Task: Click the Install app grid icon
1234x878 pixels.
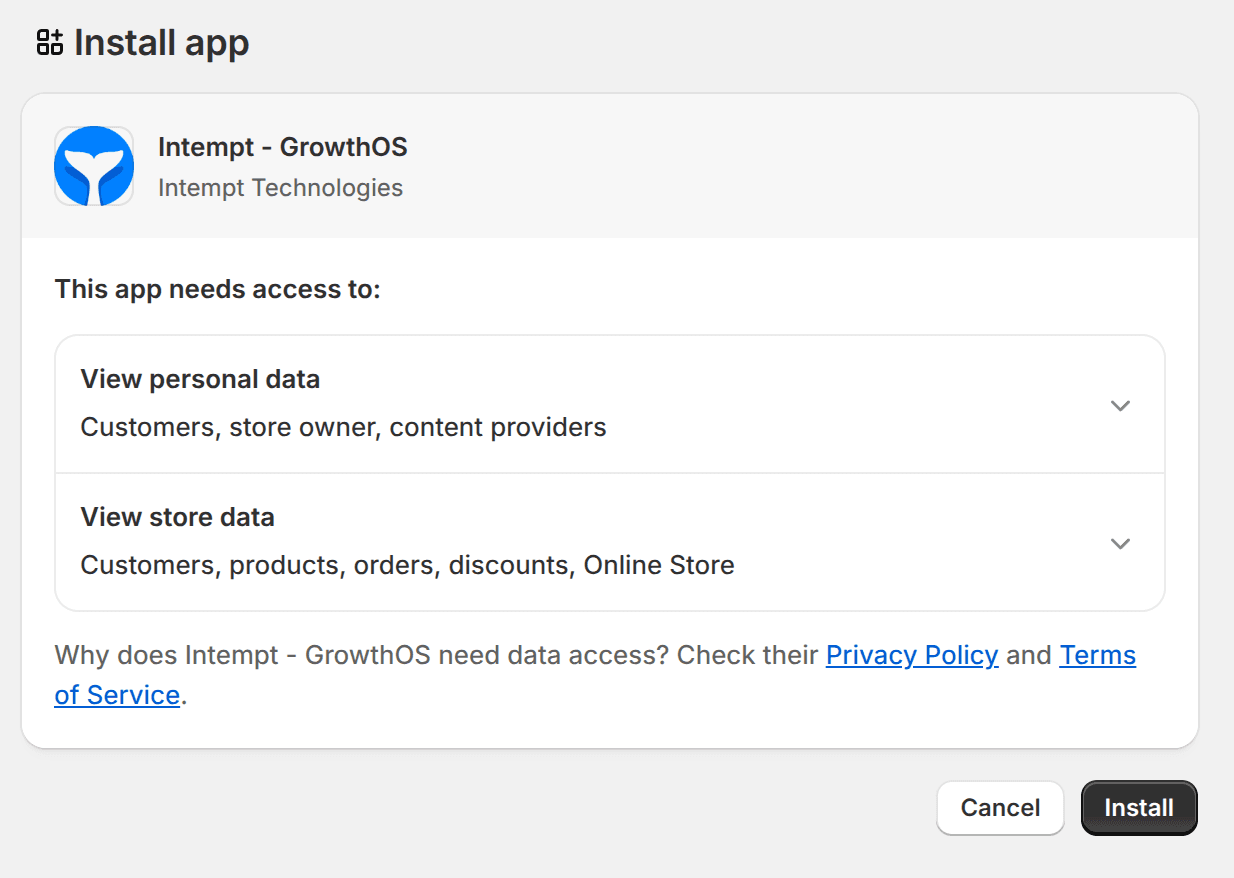Action: (49, 42)
